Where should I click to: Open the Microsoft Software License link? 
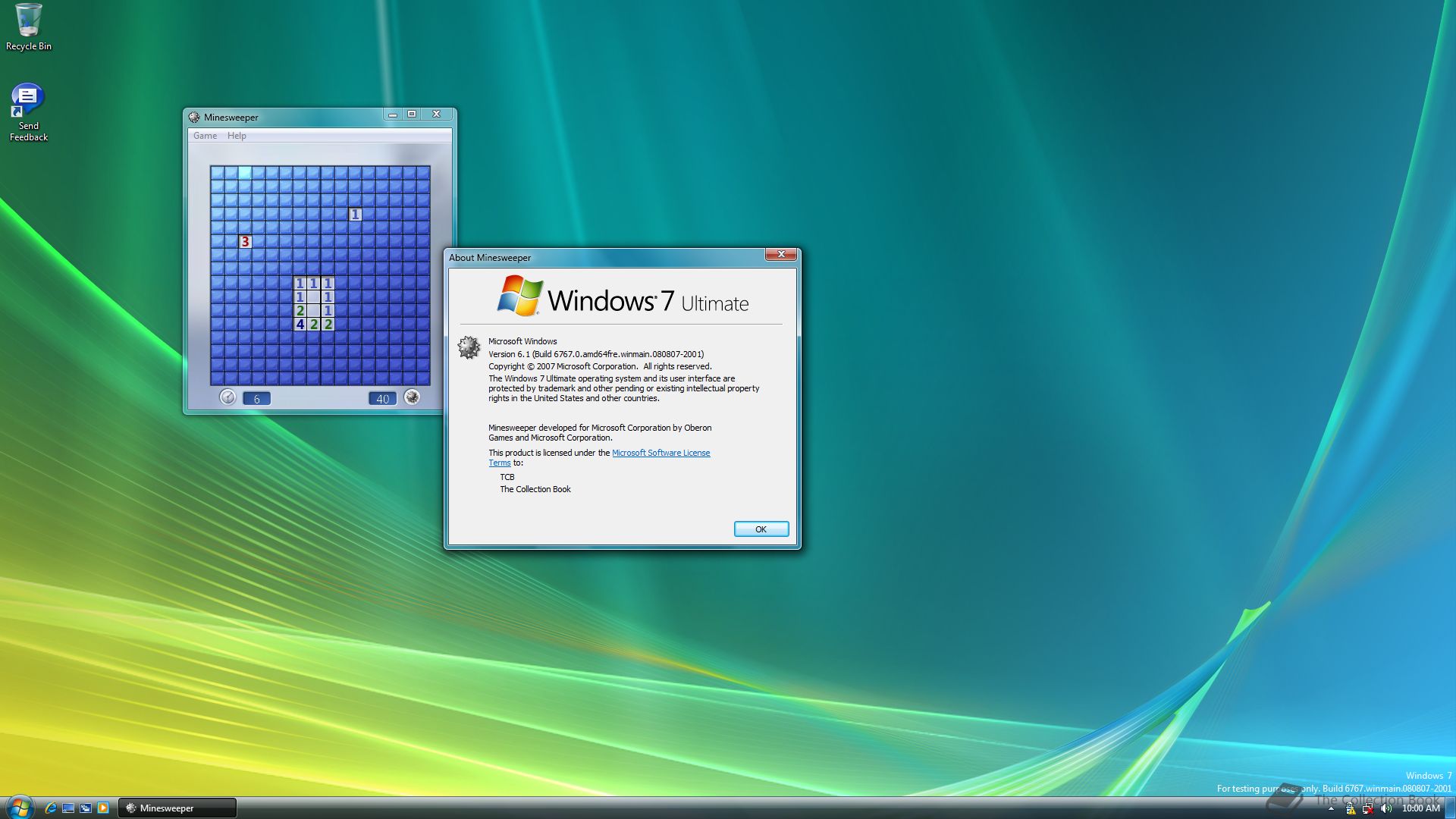click(x=661, y=453)
